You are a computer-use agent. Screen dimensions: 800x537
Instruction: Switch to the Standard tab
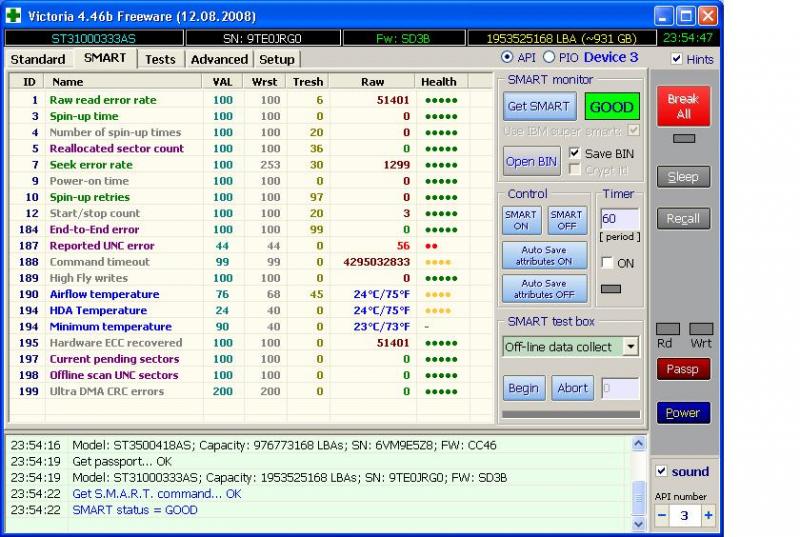click(x=38, y=60)
